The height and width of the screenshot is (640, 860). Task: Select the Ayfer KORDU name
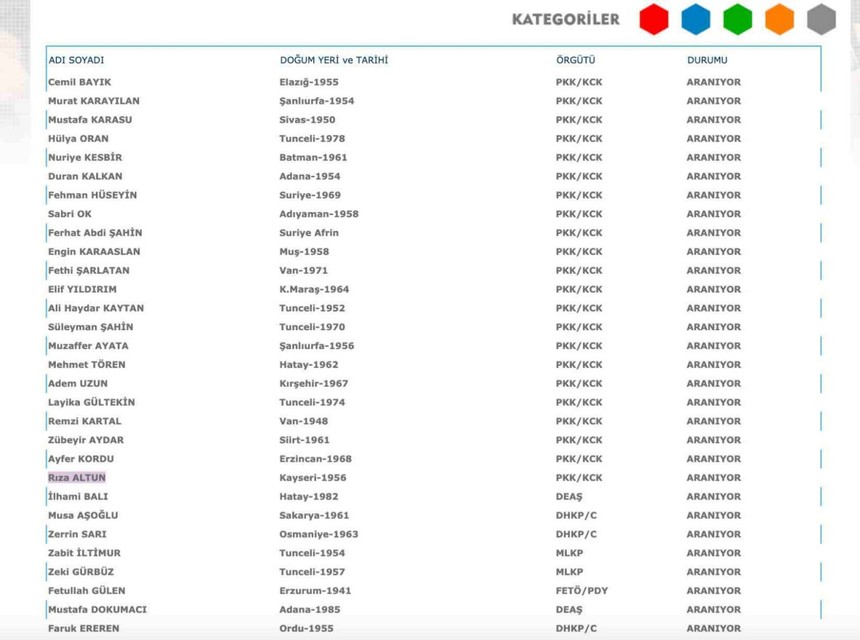tap(81, 459)
